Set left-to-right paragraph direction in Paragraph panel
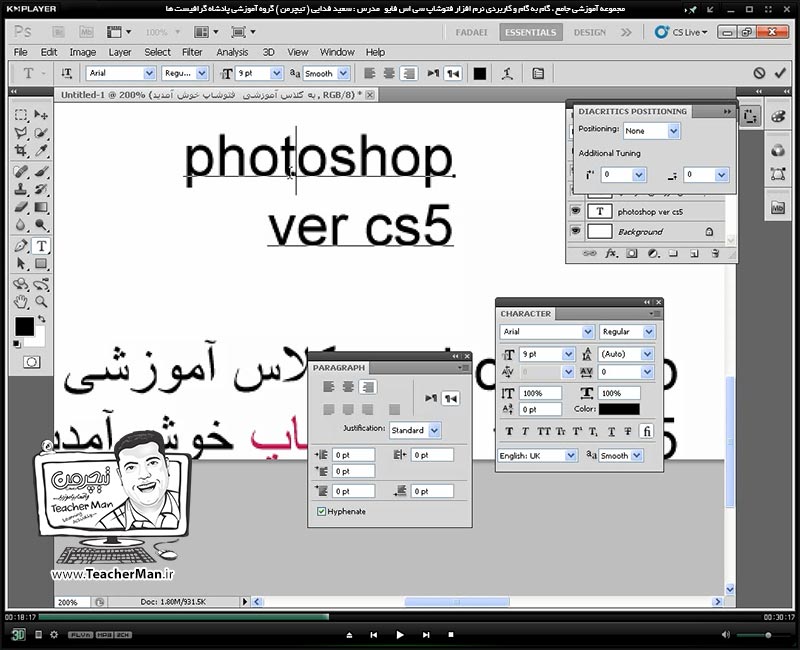Viewport: 800px width, 650px height. pyautogui.click(x=431, y=398)
